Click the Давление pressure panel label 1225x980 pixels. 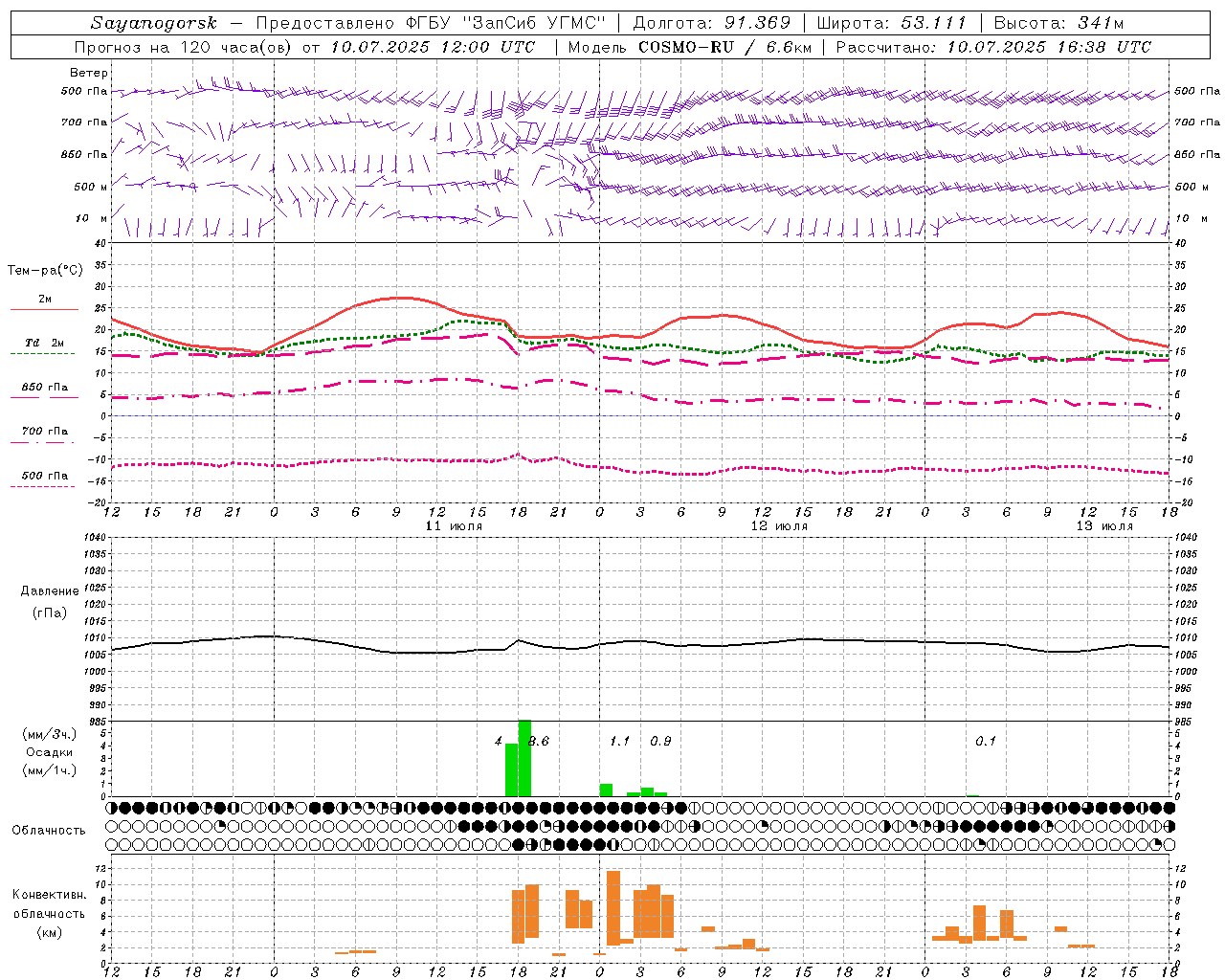[50, 591]
